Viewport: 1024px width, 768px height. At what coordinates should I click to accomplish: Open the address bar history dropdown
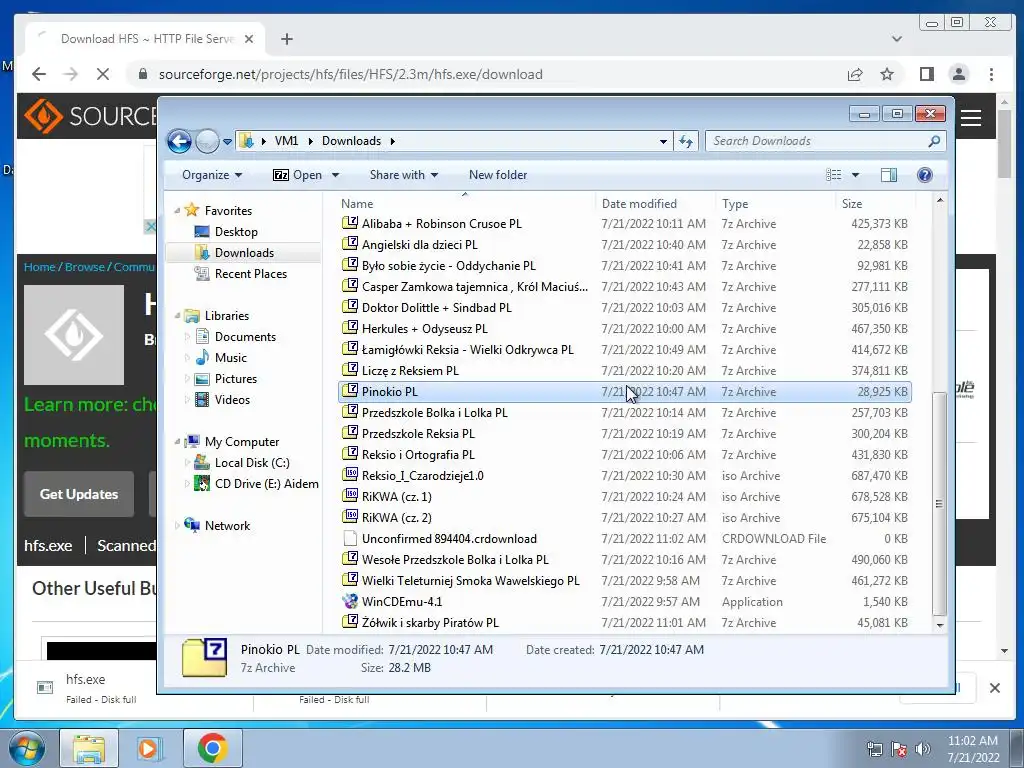click(x=663, y=141)
